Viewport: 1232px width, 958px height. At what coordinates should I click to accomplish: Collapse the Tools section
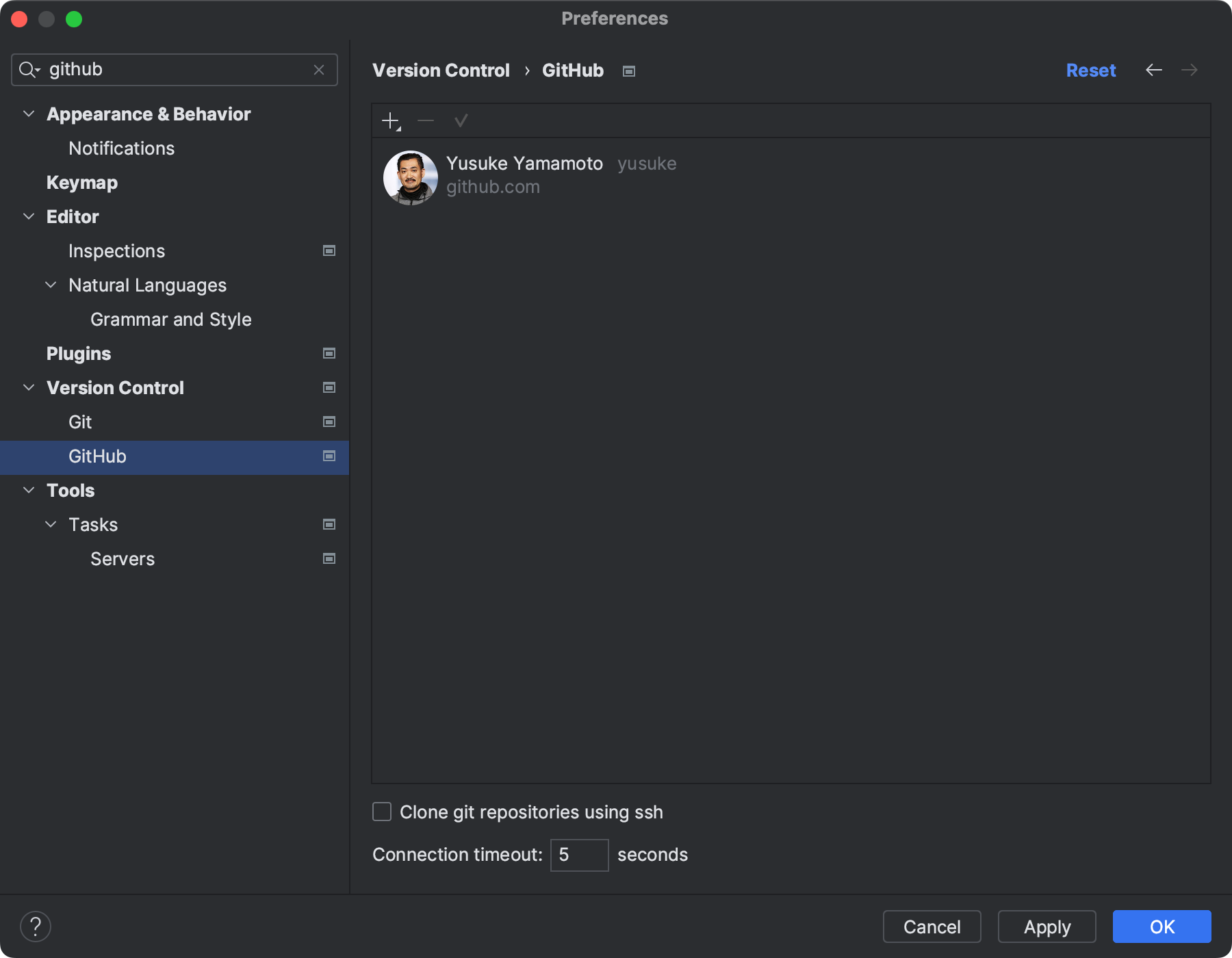(29, 490)
